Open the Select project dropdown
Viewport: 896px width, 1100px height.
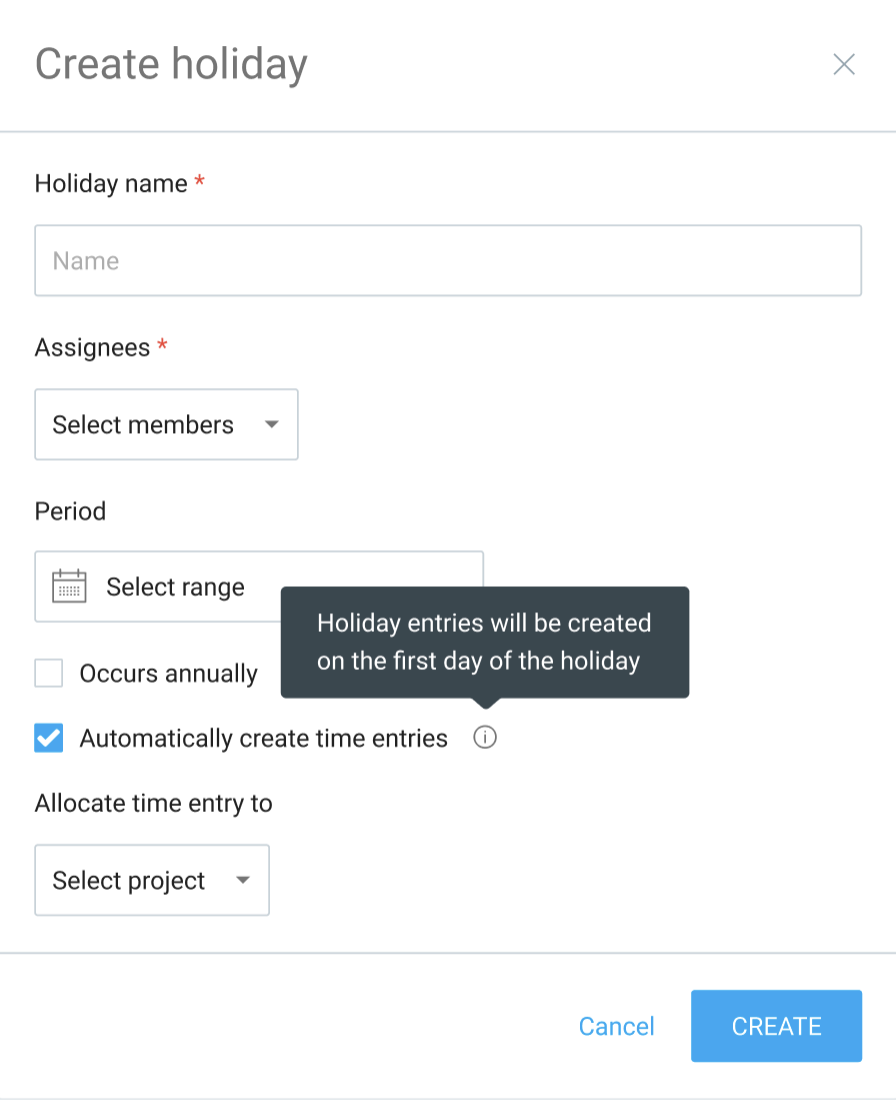[x=152, y=880]
